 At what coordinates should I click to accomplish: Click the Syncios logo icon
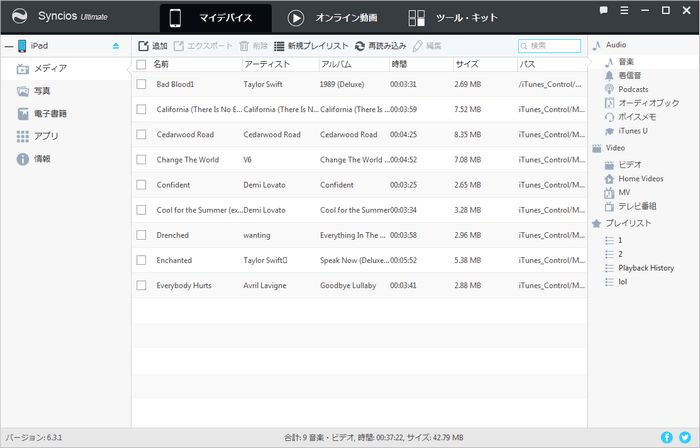pyautogui.click(x=19, y=16)
